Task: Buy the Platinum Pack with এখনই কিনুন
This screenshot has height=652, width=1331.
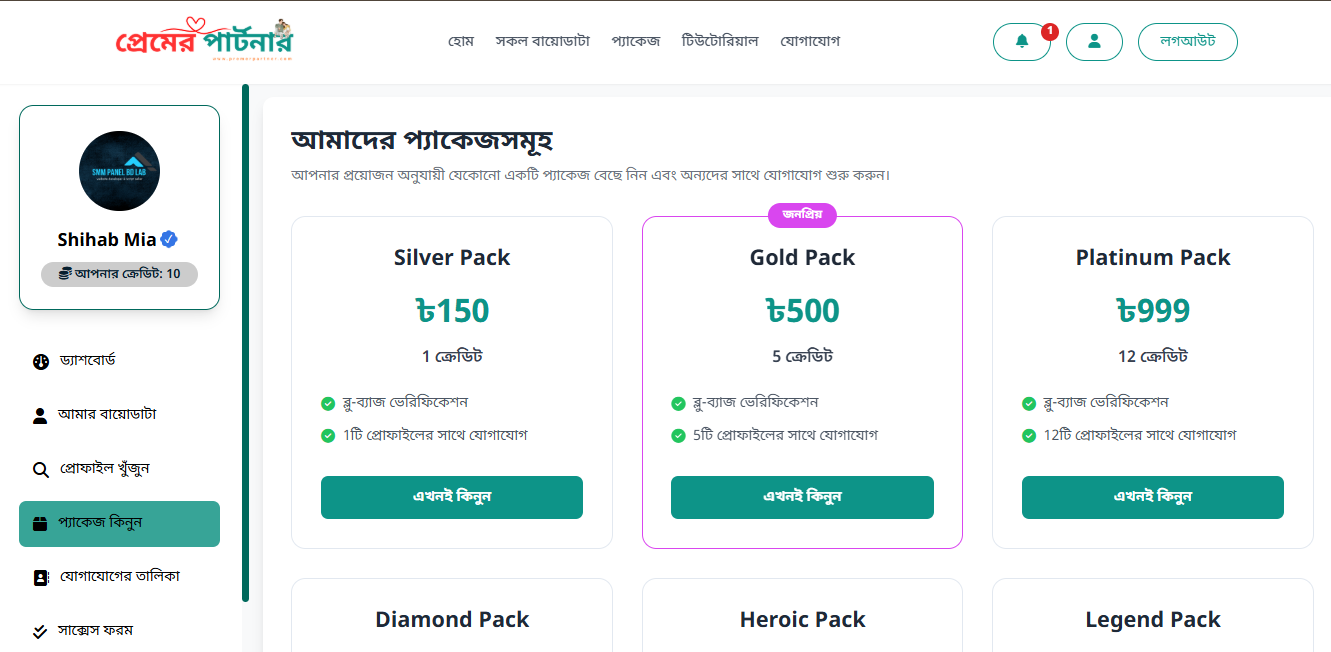Action: tap(1153, 497)
